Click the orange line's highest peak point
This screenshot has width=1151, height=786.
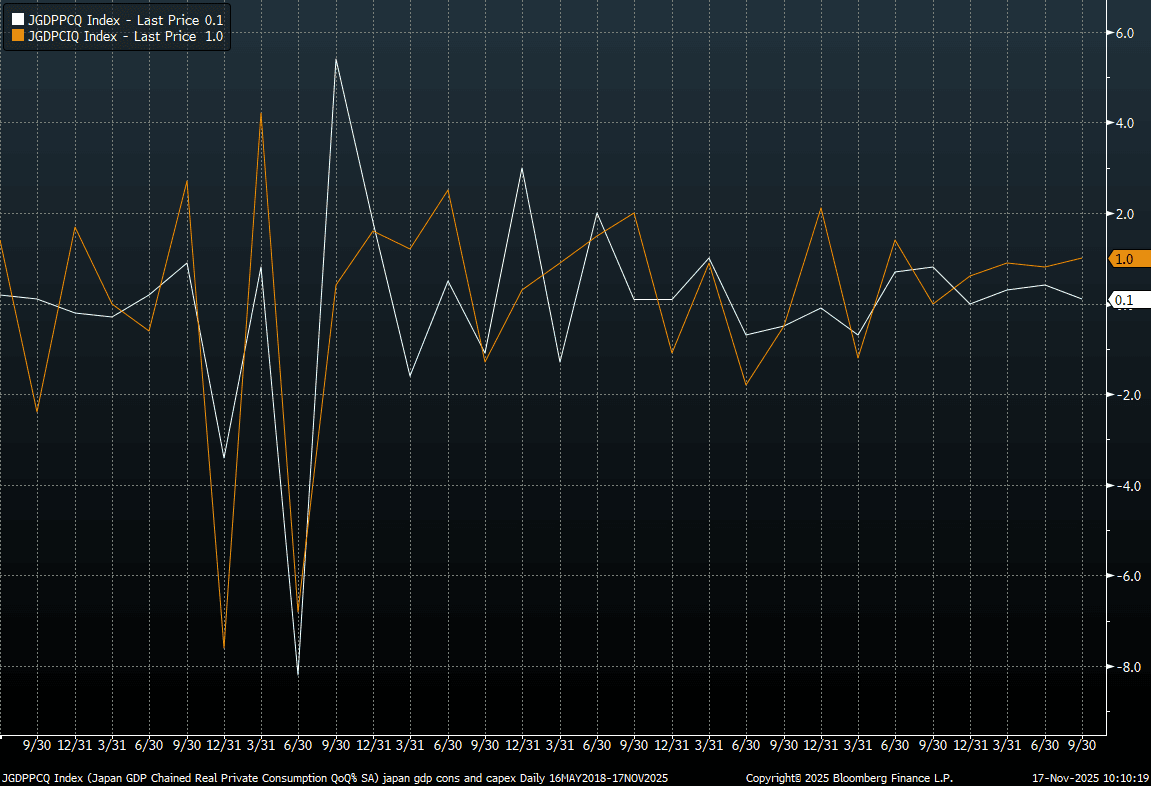pyautogui.click(x=261, y=113)
